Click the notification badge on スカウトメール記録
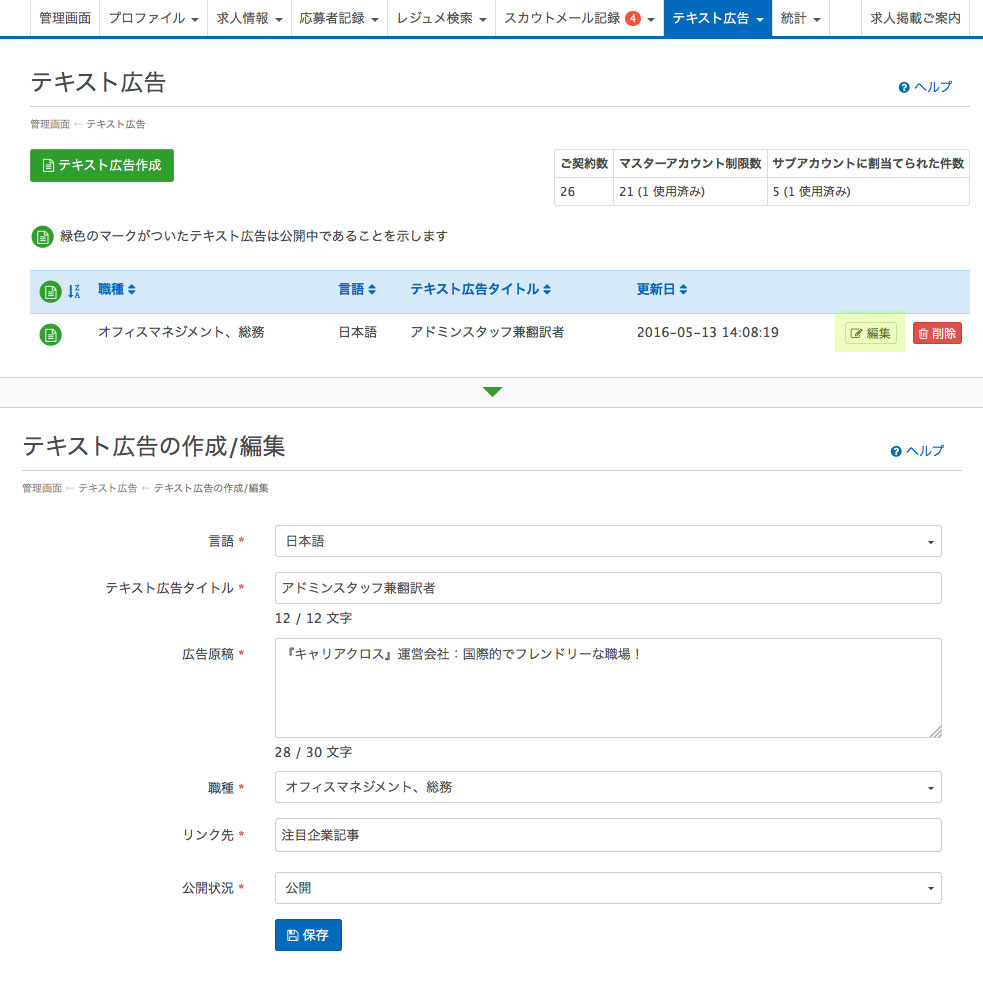983x985 pixels. tap(632, 18)
